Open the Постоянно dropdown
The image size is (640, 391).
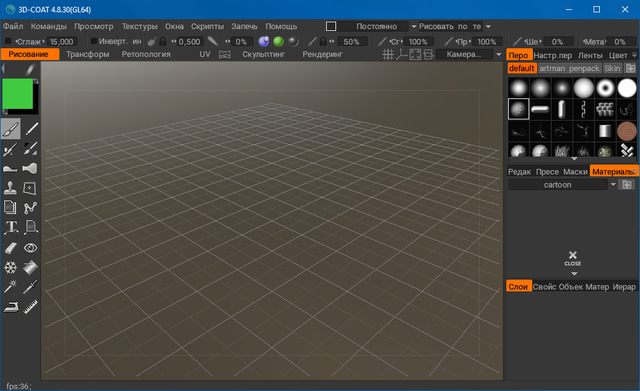(x=413, y=27)
